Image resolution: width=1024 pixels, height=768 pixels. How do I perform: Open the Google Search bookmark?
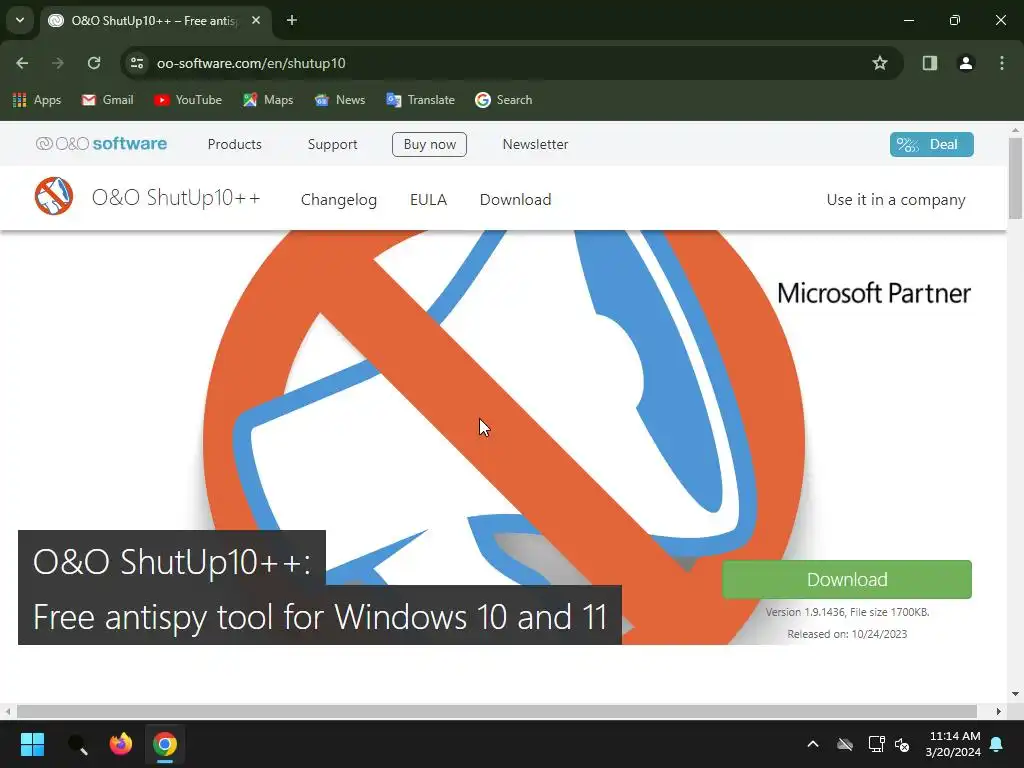click(504, 100)
